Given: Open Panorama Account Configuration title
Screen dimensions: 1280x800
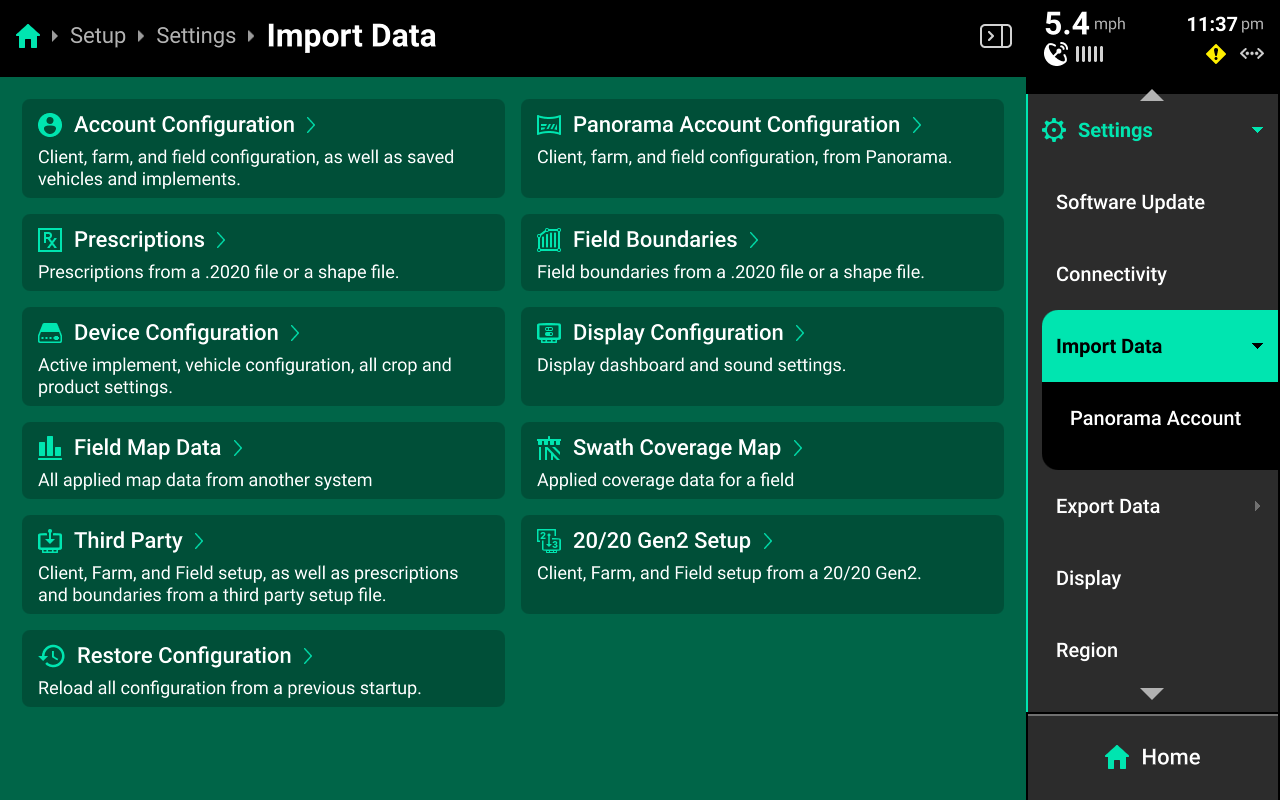Looking at the screenshot, I should point(736,125).
